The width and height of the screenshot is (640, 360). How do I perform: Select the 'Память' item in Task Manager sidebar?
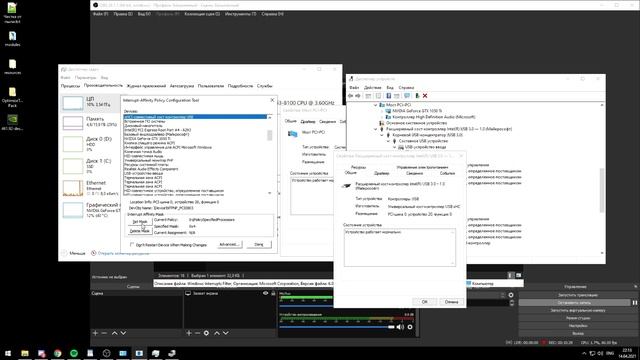coord(90,122)
